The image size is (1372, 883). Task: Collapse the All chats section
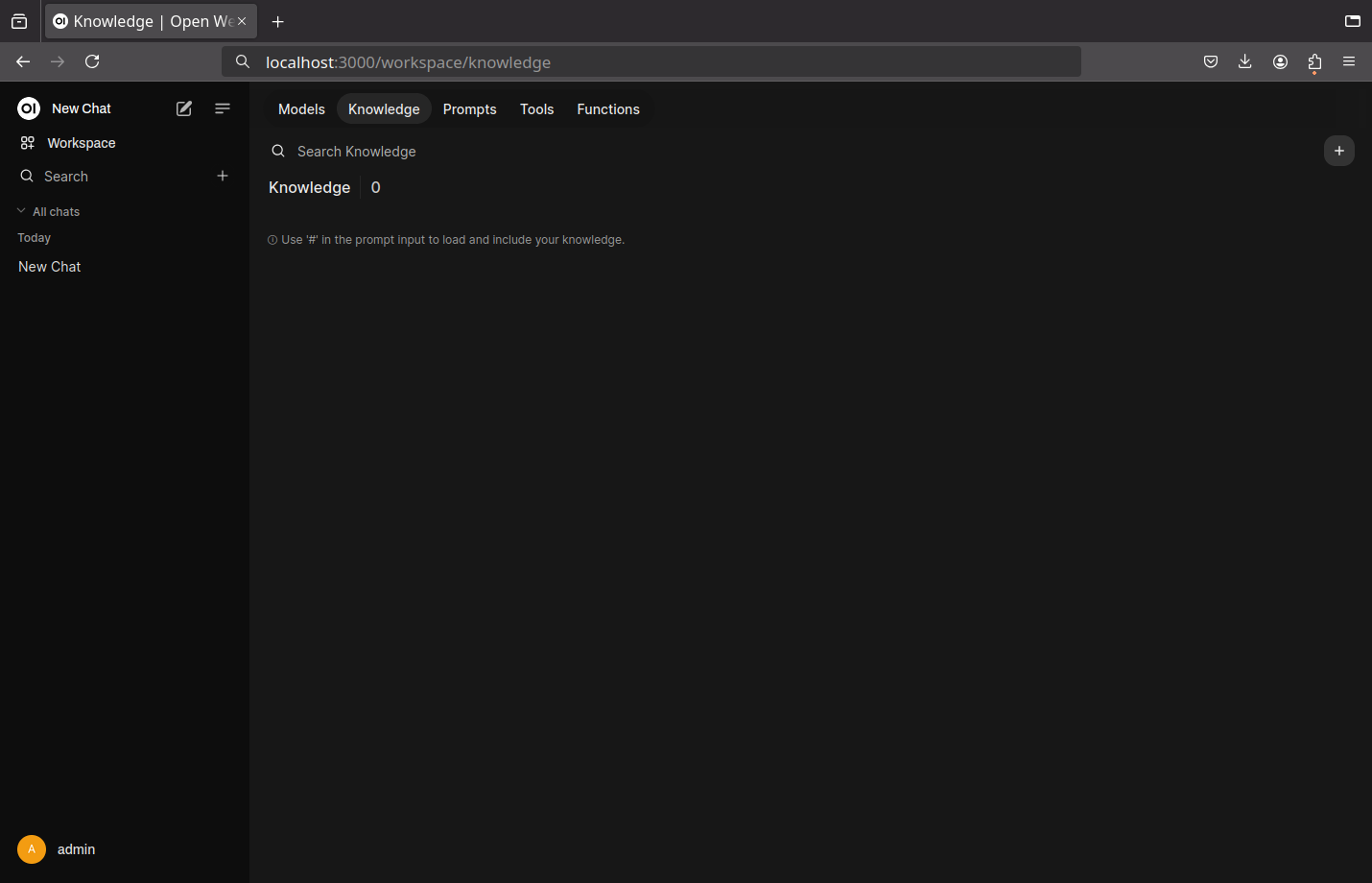(x=48, y=211)
